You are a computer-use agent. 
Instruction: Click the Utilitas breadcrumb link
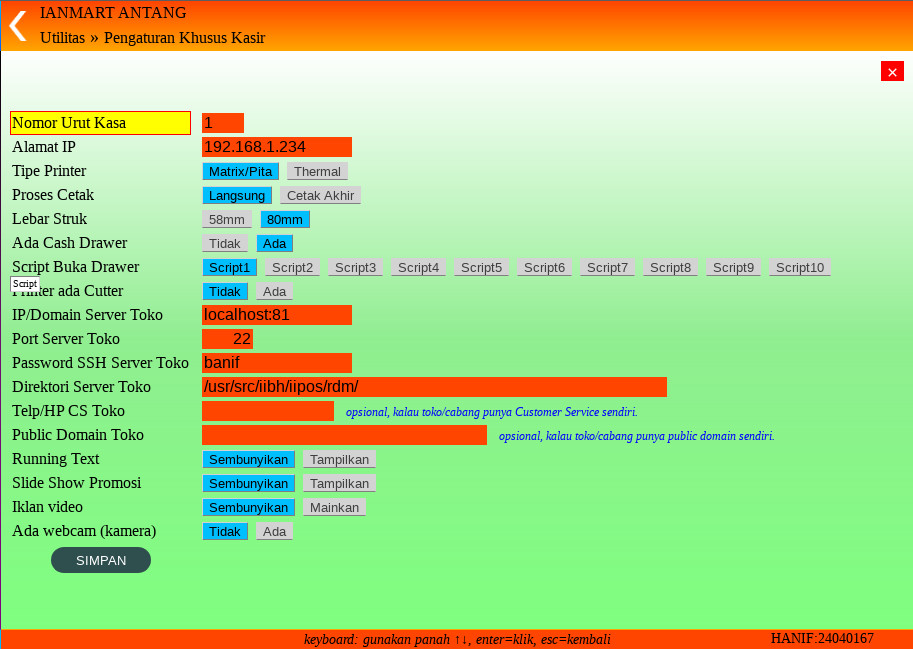point(62,38)
